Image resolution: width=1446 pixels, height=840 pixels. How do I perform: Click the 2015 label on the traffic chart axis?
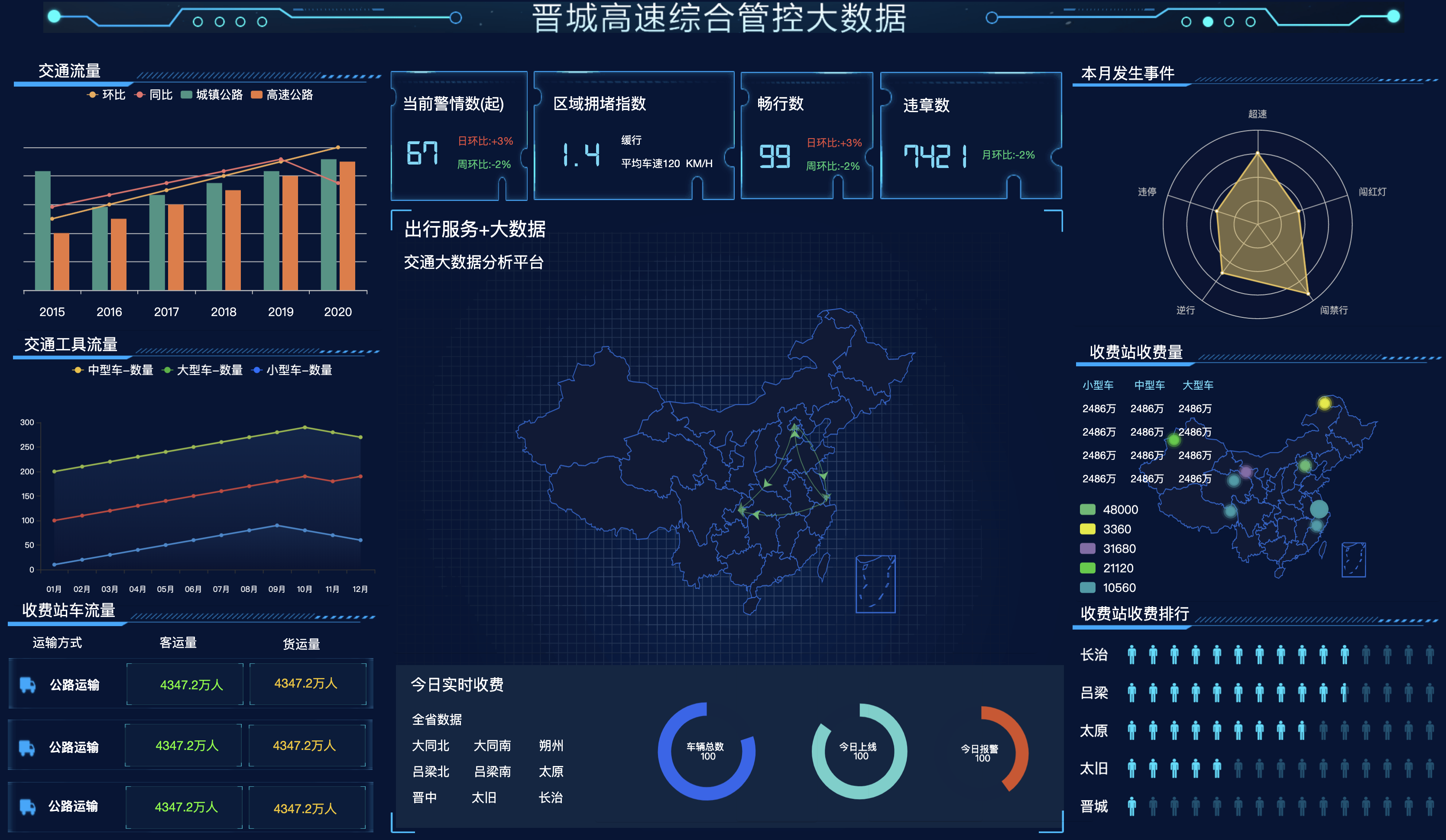[x=52, y=312]
